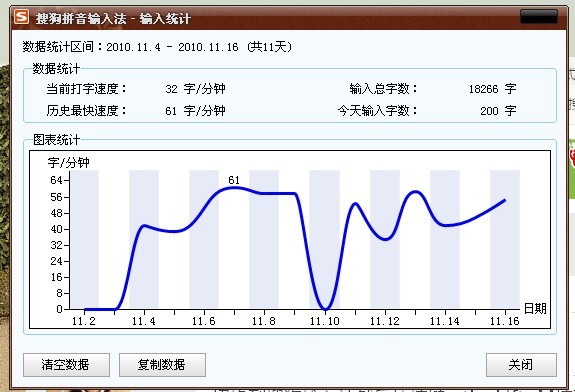Click black close box in title bar
575x392 pixels.
(x=539, y=17)
